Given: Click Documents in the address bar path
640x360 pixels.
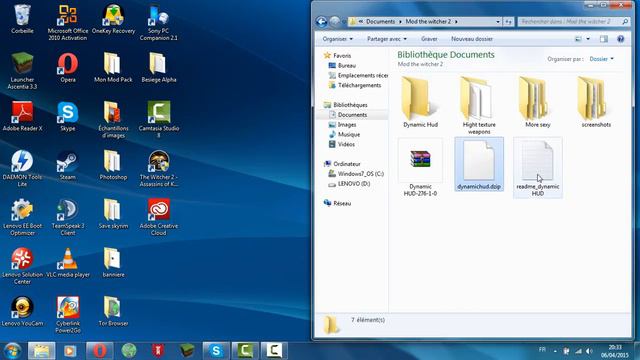Looking at the screenshot, I should (x=380, y=21).
